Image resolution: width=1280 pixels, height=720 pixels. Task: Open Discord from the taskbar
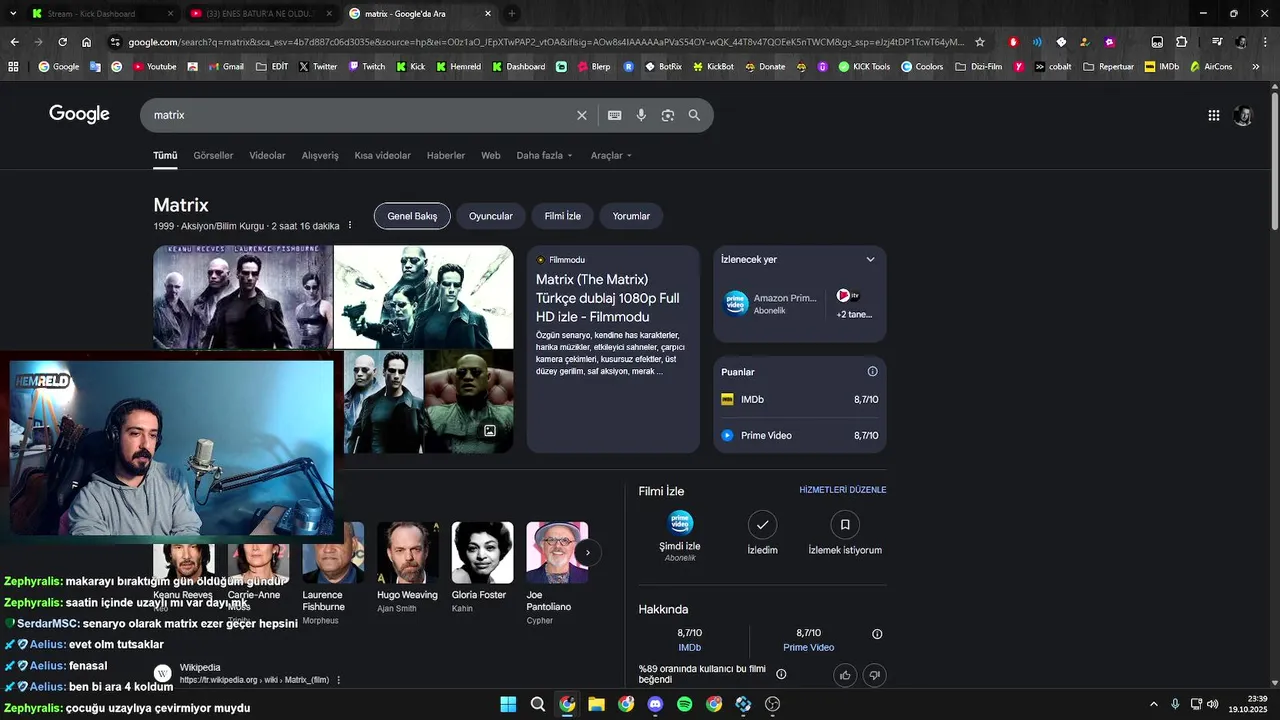[655, 704]
